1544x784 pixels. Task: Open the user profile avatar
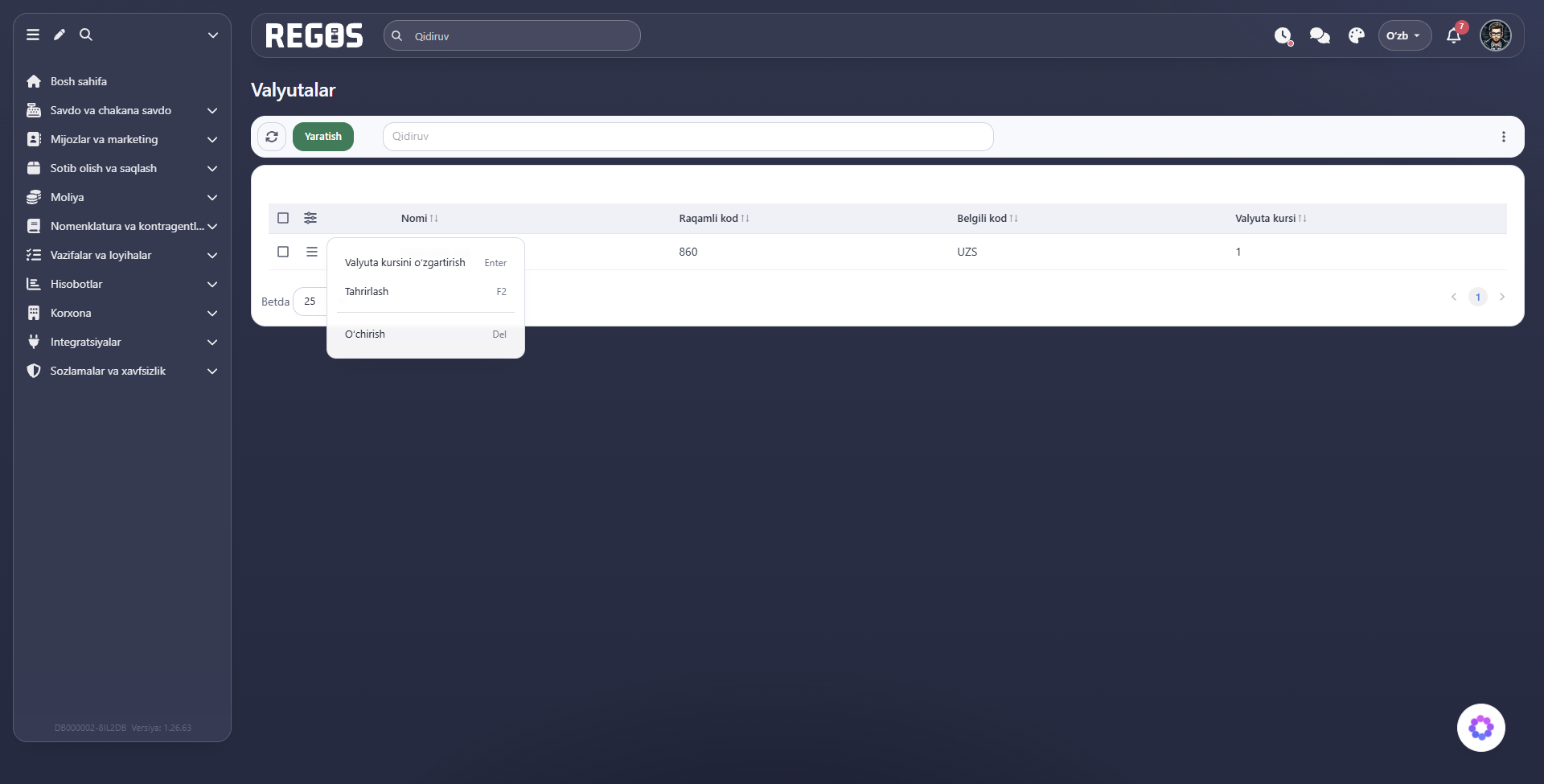tap(1496, 35)
